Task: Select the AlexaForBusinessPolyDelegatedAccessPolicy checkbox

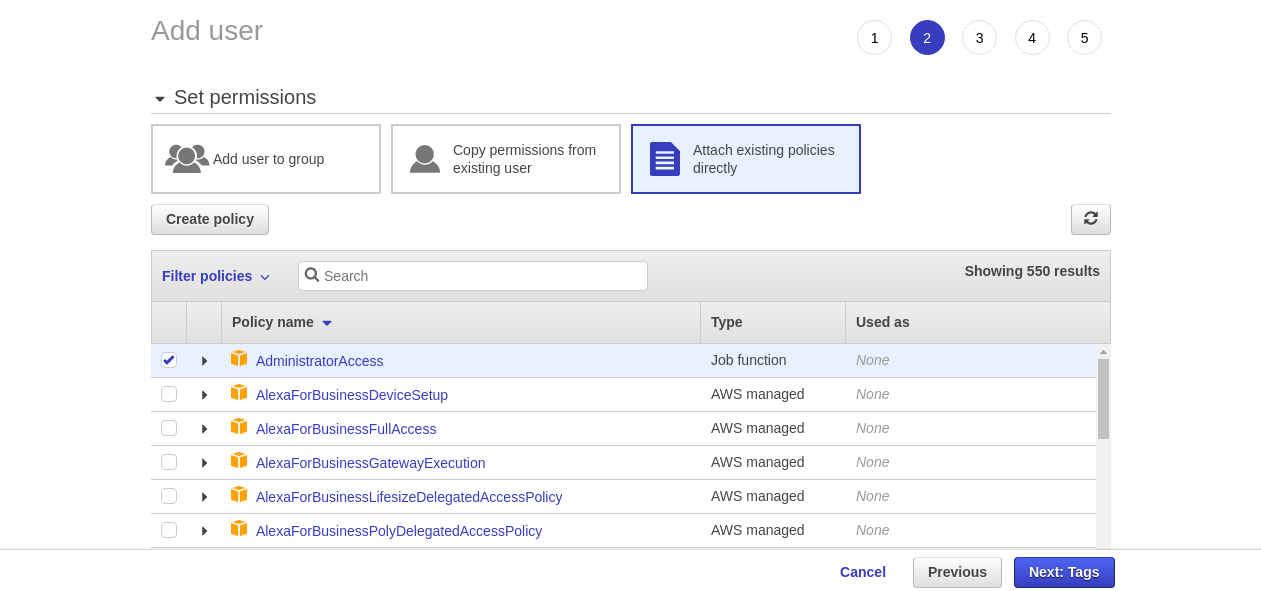Action: 169,530
